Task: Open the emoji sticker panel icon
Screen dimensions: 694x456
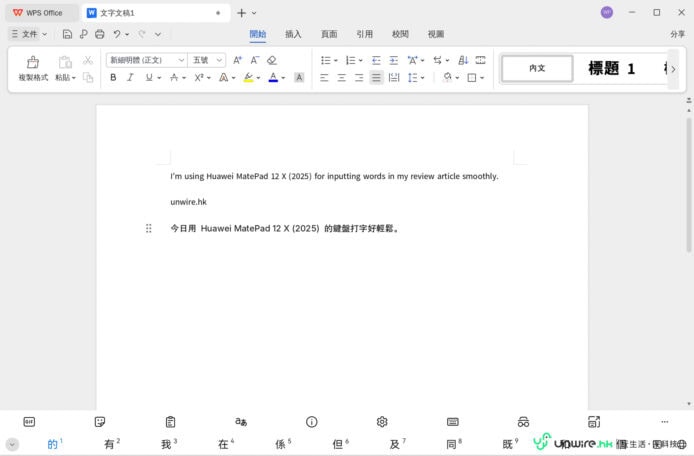Action: (100, 422)
